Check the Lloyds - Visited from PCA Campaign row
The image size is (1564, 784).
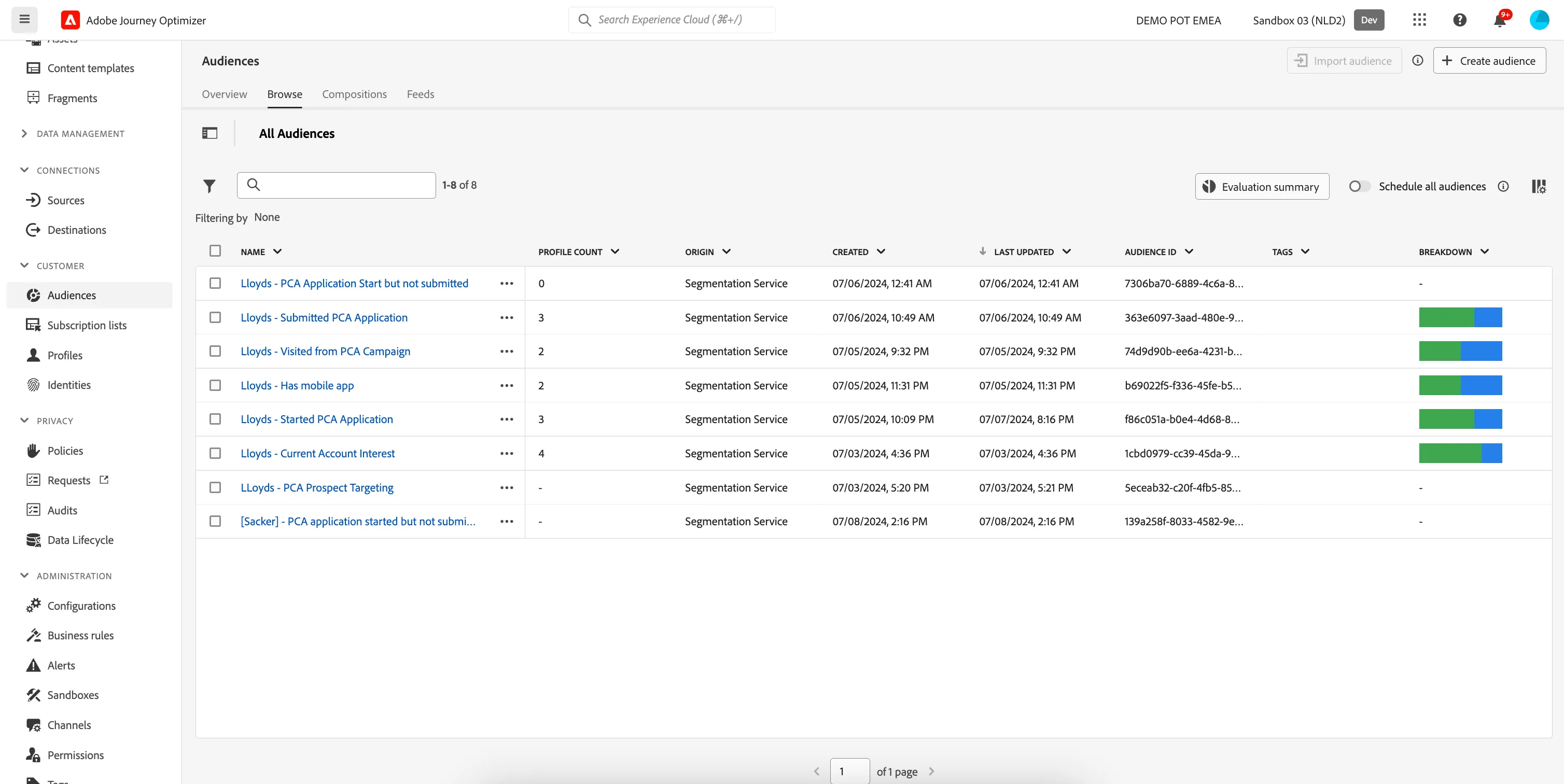coord(215,351)
